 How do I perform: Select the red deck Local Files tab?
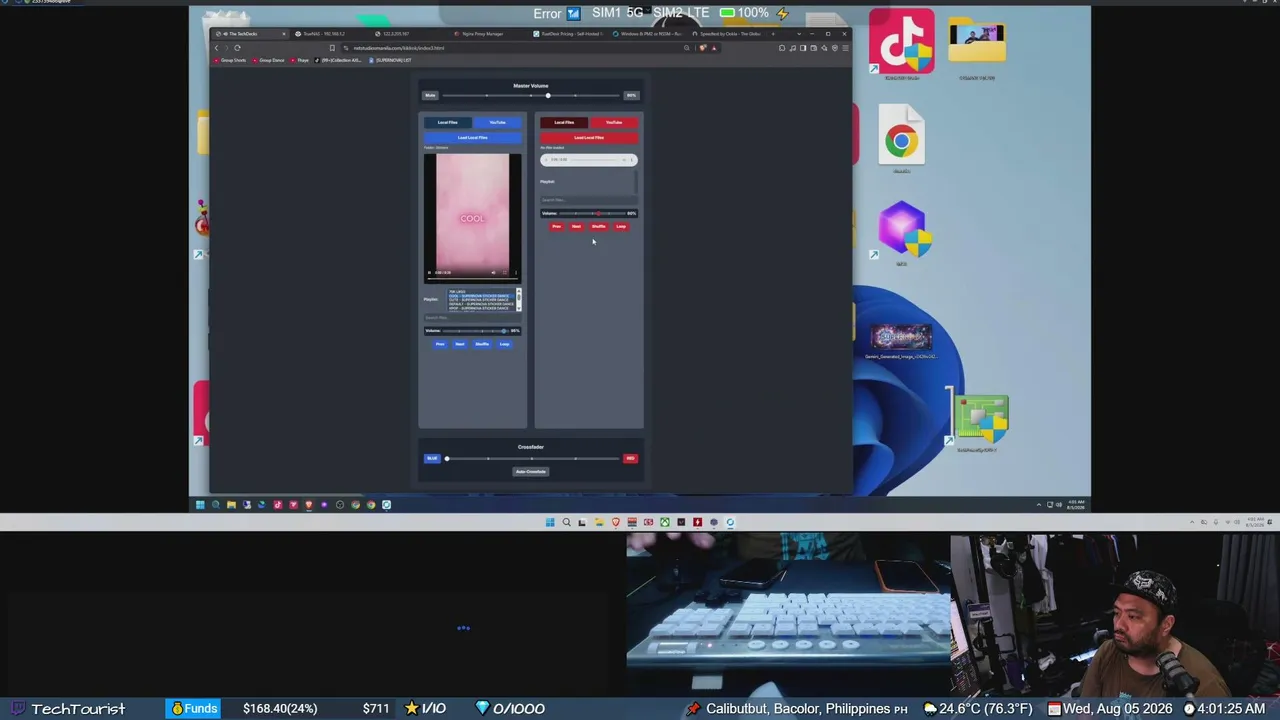564,123
